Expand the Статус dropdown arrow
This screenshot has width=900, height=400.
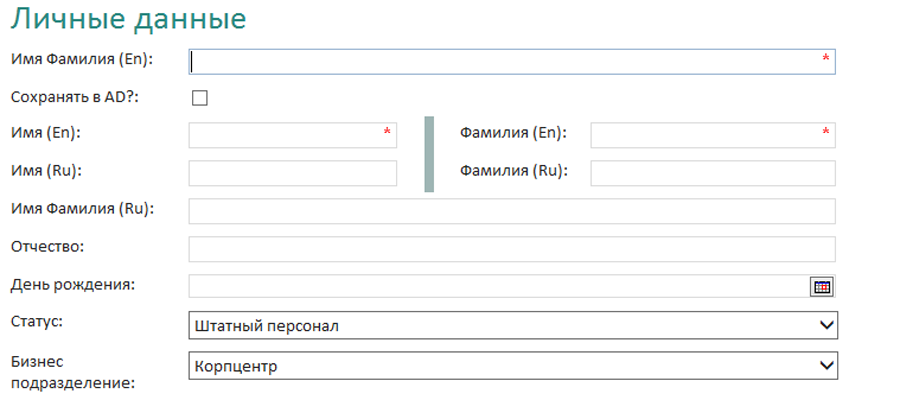pyautogui.click(x=827, y=325)
